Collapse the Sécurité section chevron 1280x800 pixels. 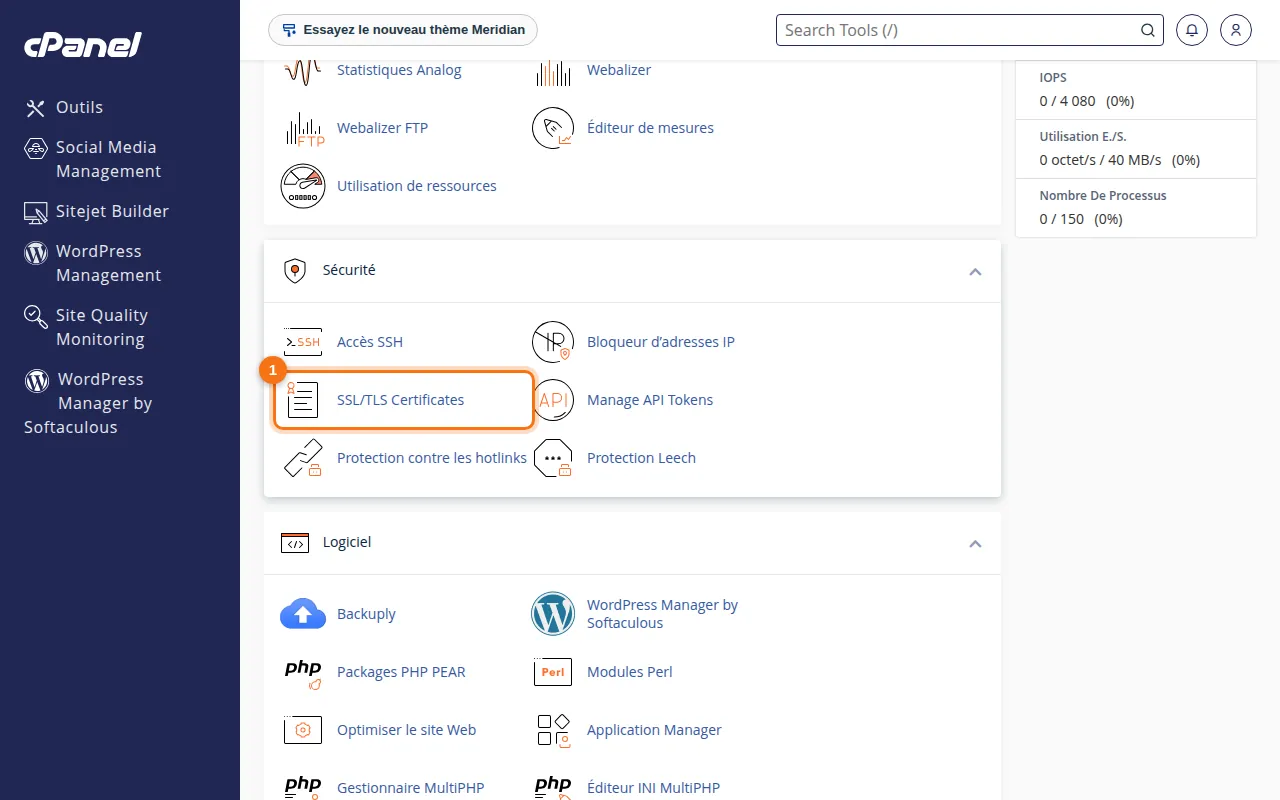(x=975, y=272)
